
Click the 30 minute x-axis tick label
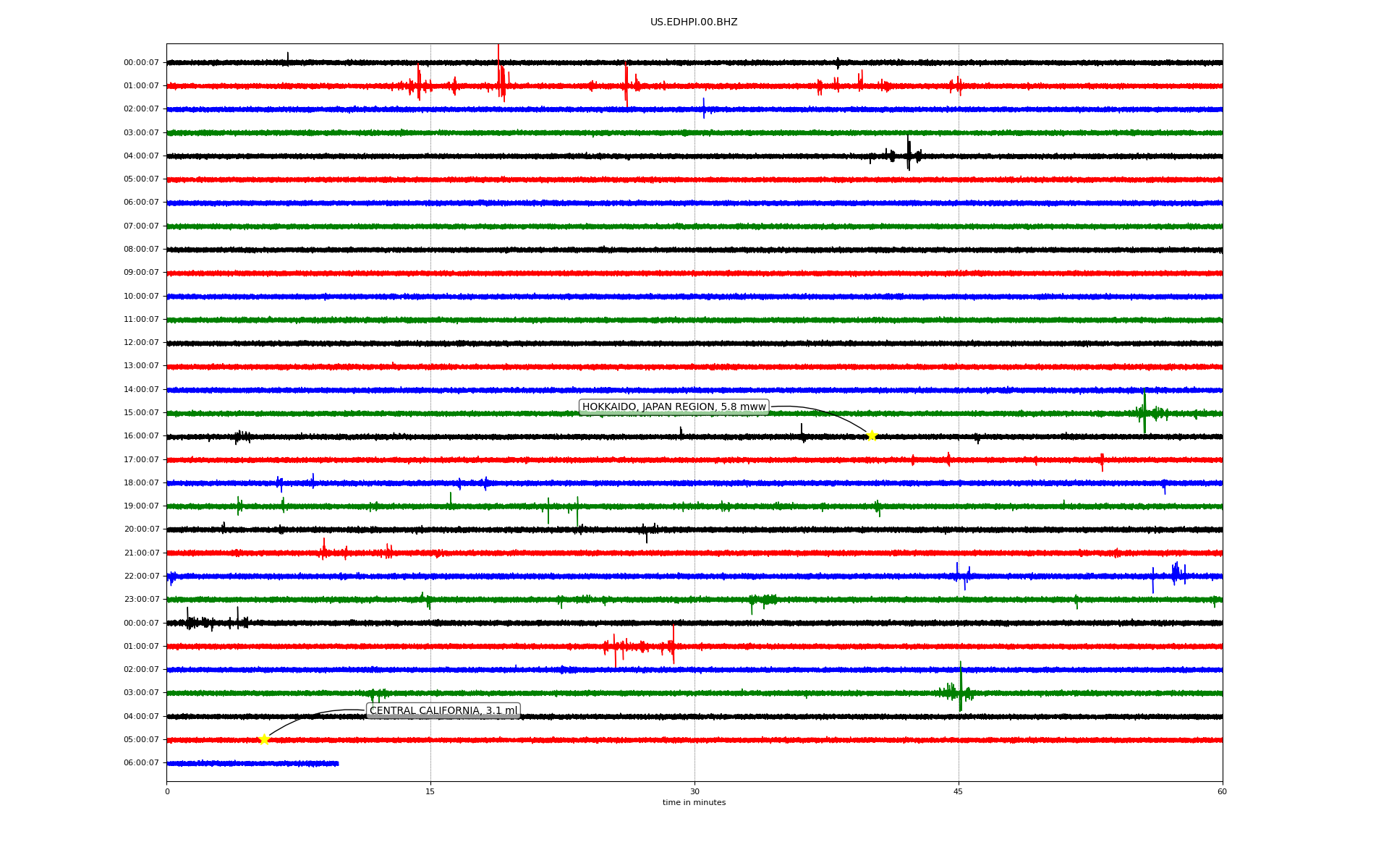(694, 791)
